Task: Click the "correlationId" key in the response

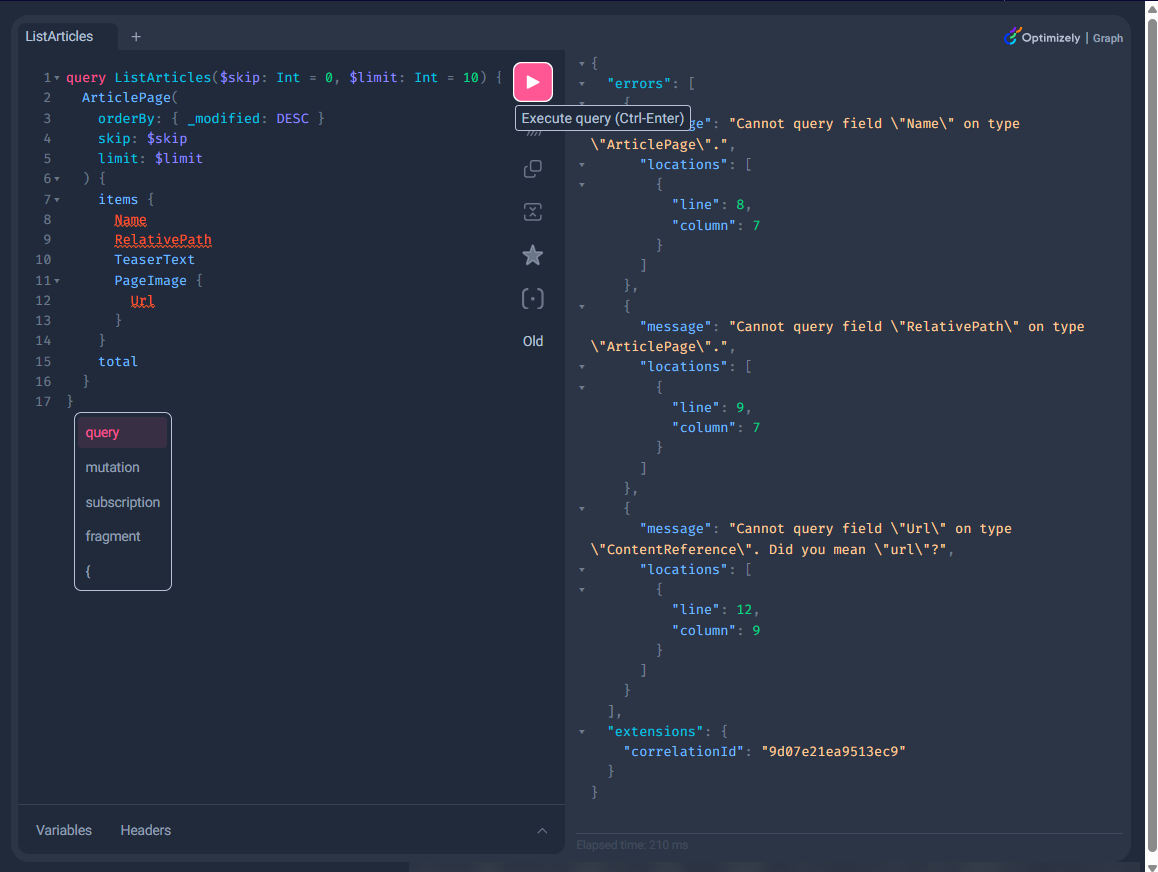Action: [684, 752]
